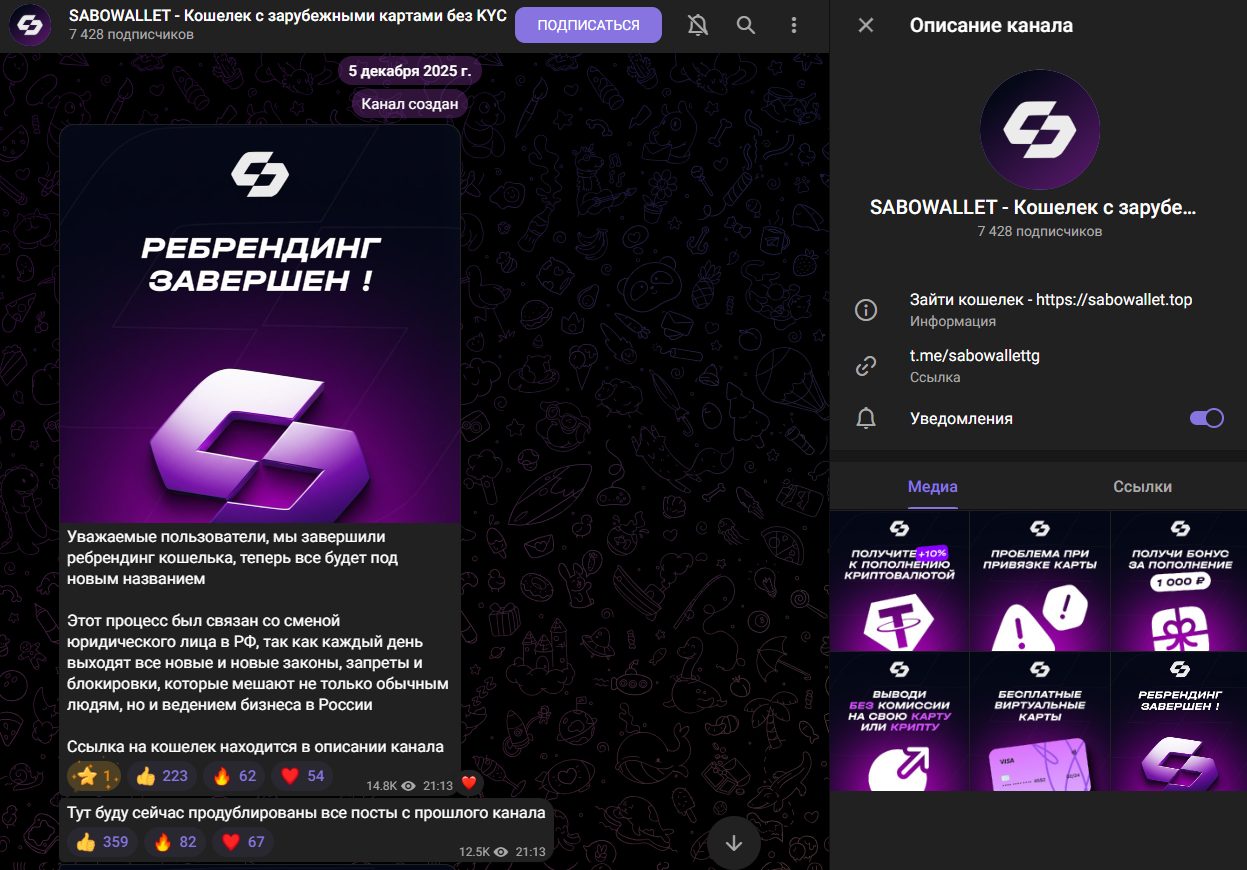
Task: Click the SABOWALLET channel avatar in header
Action: [31, 25]
